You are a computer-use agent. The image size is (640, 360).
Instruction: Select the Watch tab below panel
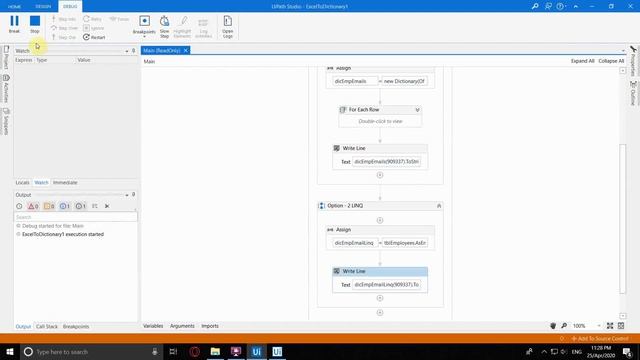point(41,182)
